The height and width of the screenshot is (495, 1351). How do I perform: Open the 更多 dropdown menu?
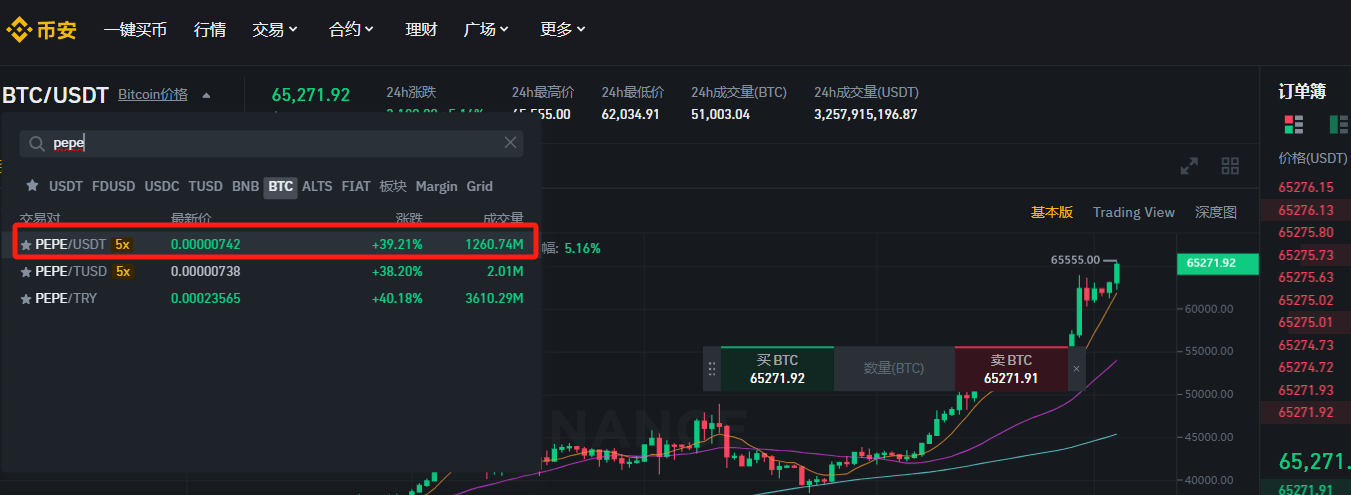(563, 29)
